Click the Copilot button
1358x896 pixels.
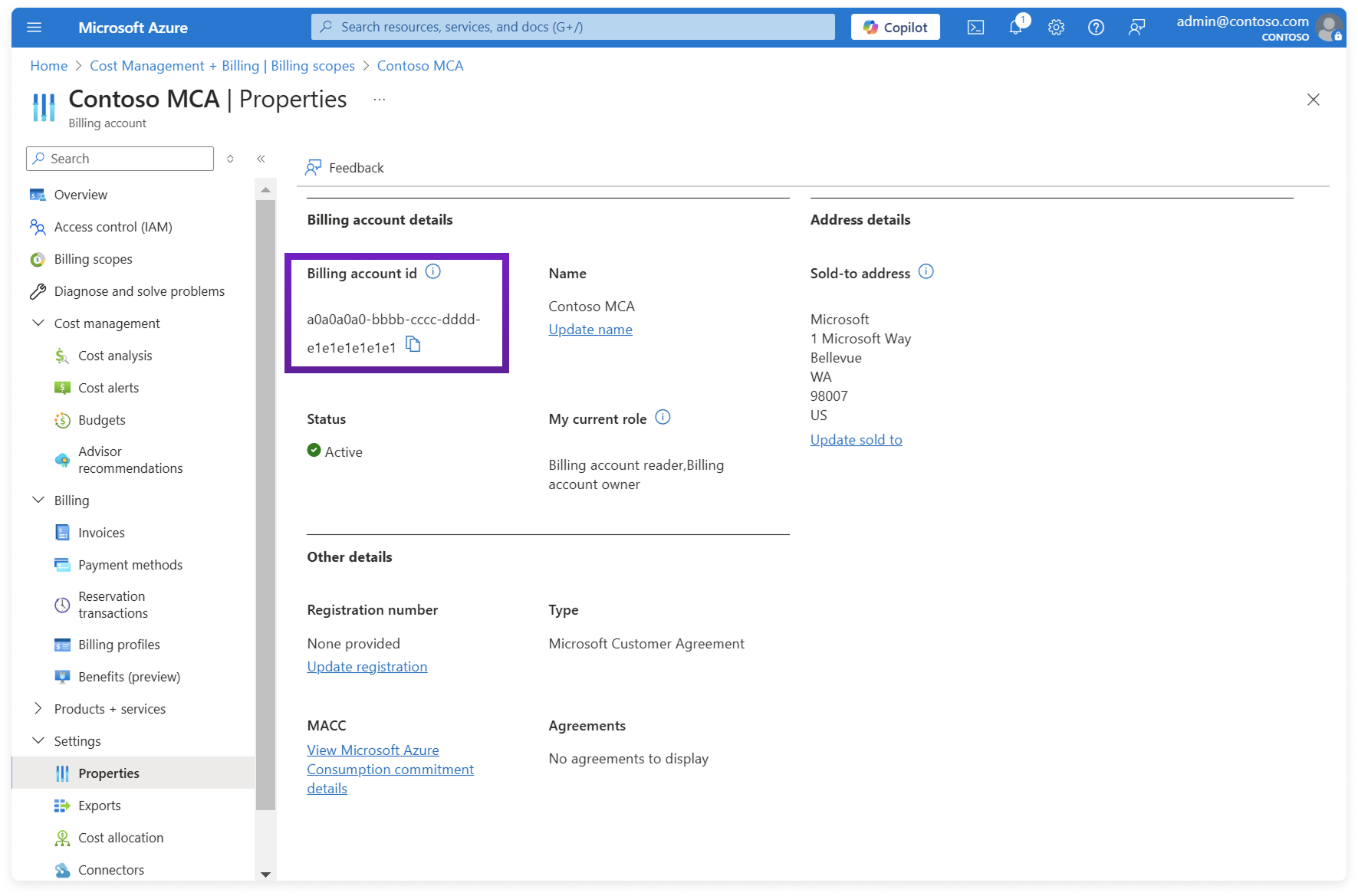tap(895, 28)
